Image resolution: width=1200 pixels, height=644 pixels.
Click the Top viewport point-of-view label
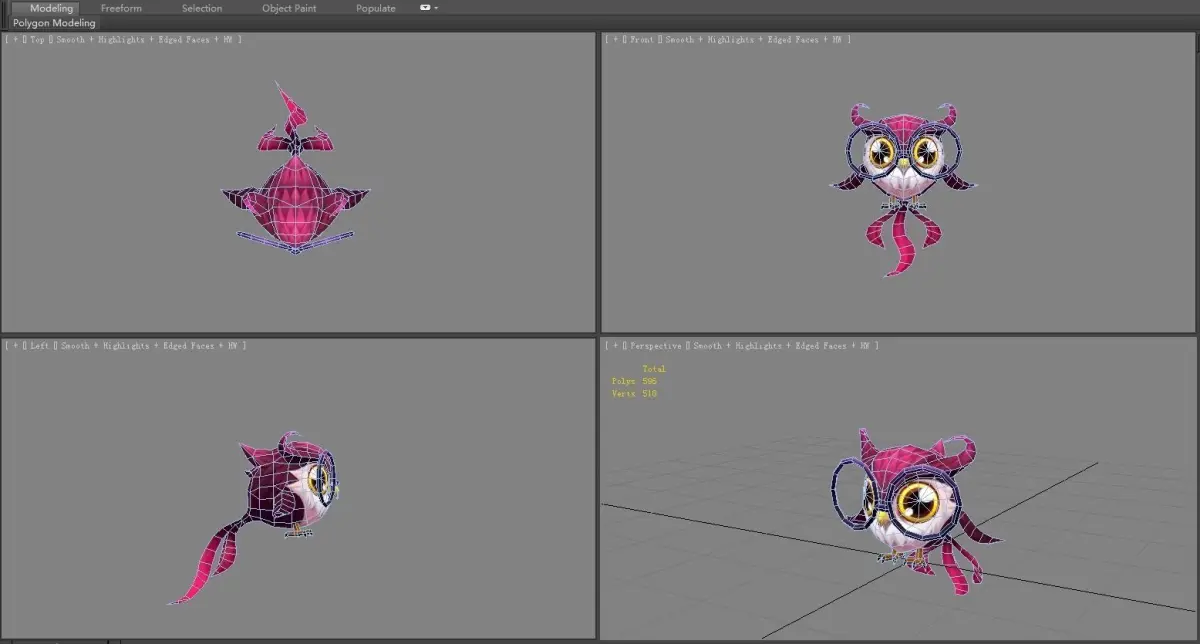tap(37, 40)
